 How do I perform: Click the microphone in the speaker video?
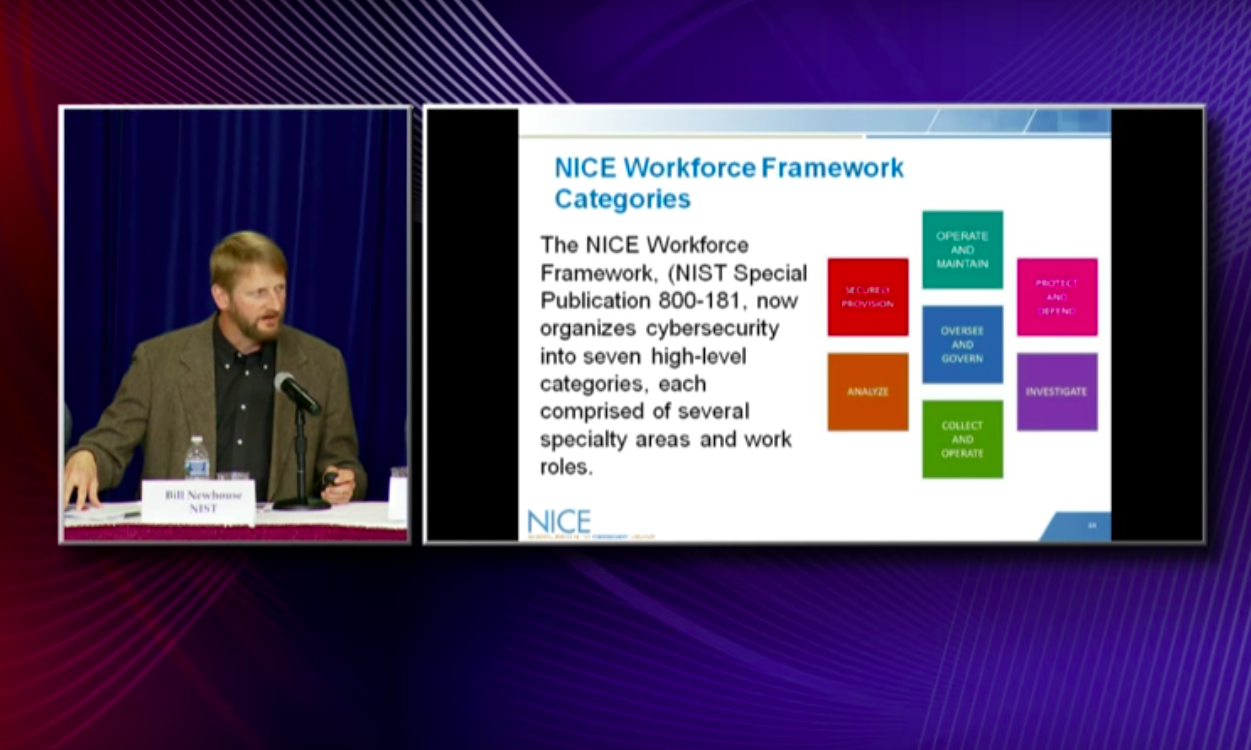(297, 392)
